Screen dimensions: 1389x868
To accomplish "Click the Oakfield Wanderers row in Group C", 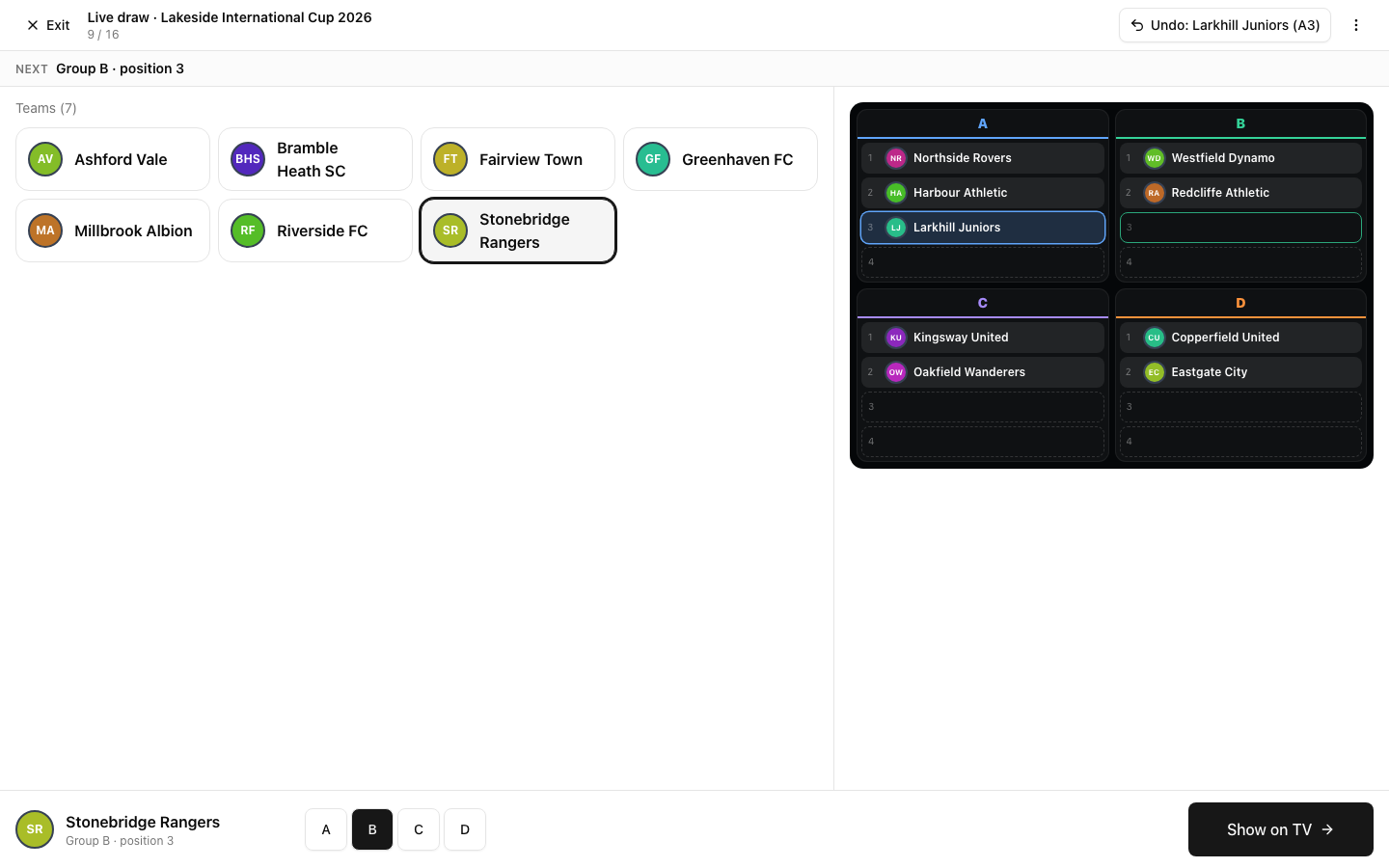I will coord(983,372).
